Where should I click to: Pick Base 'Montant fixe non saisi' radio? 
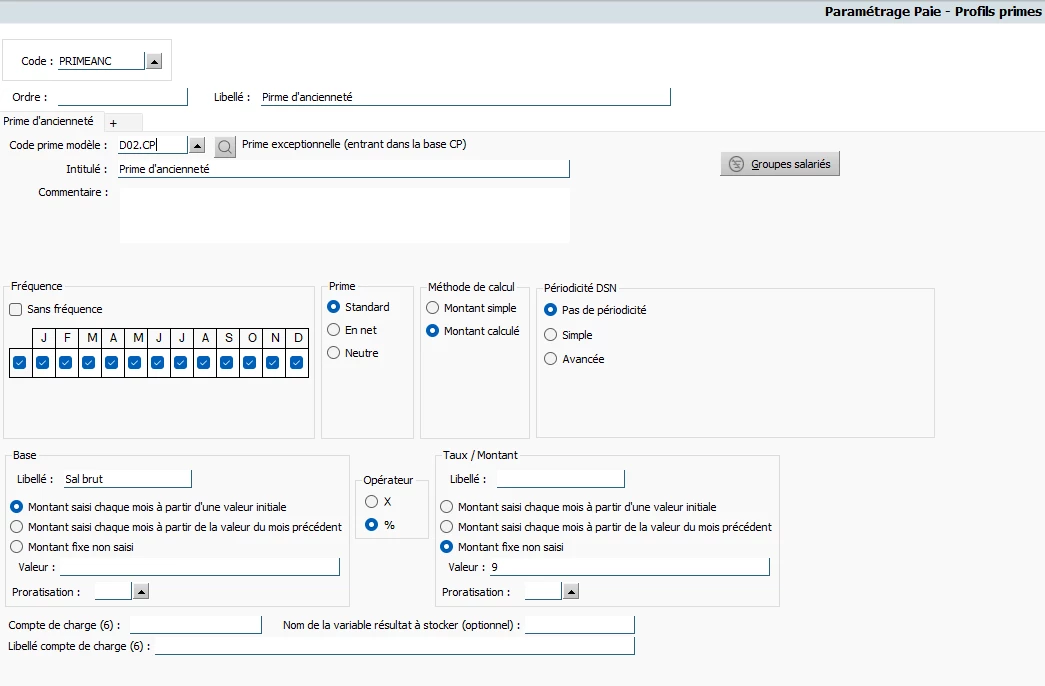click(x=17, y=547)
